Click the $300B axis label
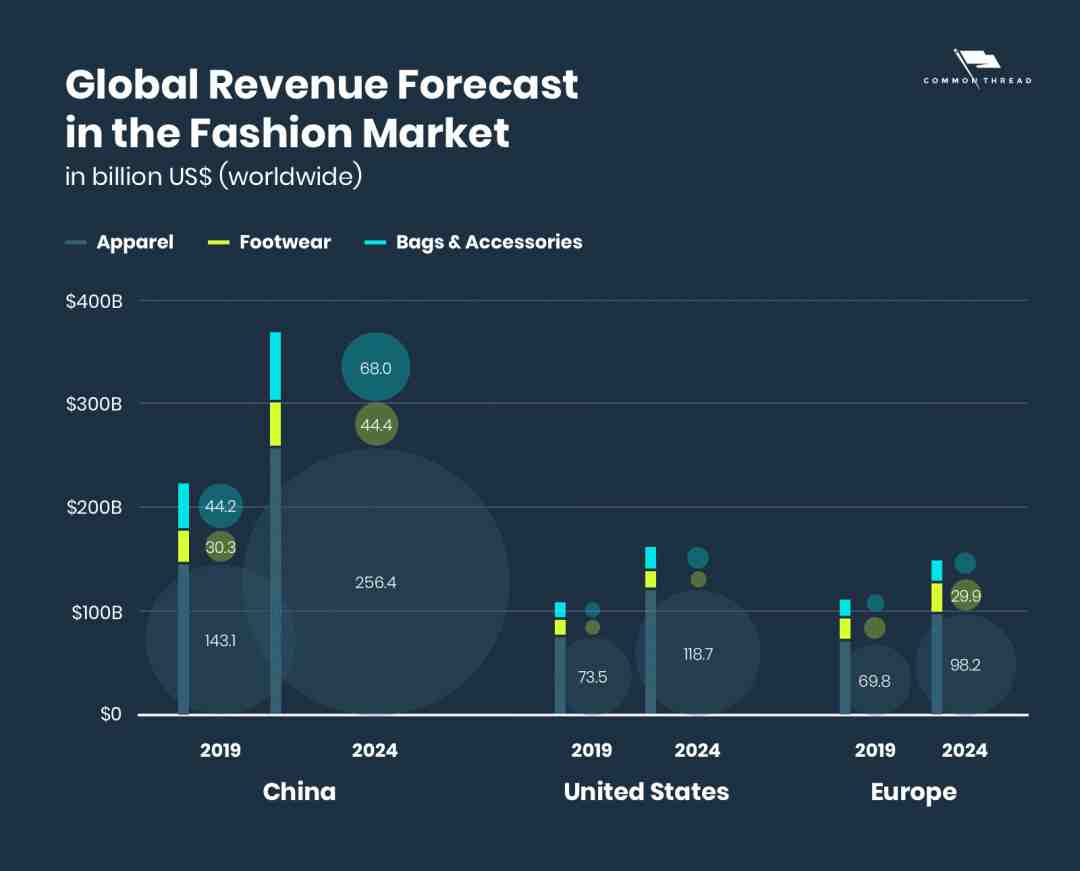 (x=94, y=404)
